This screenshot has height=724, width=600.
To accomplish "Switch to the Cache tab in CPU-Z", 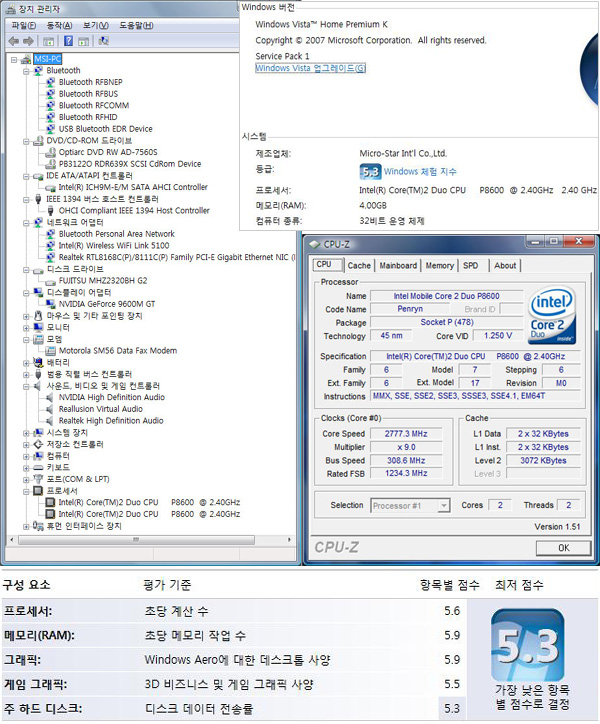I will click(x=359, y=265).
